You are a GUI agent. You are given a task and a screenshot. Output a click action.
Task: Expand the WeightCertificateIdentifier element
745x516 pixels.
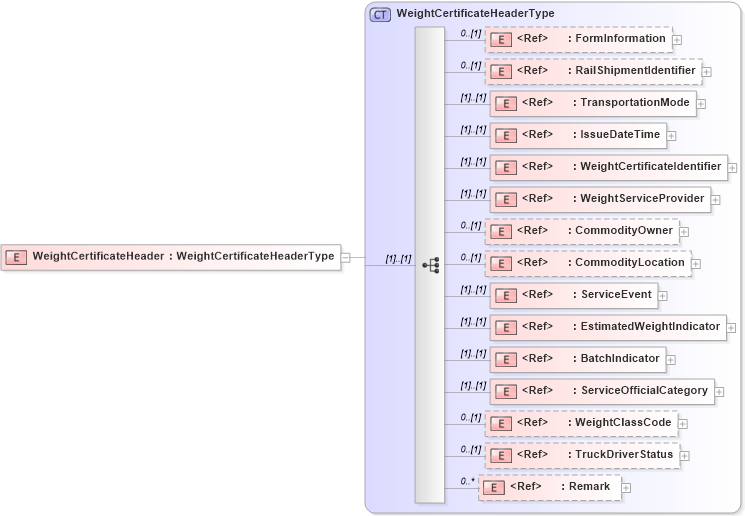(732, 168)
